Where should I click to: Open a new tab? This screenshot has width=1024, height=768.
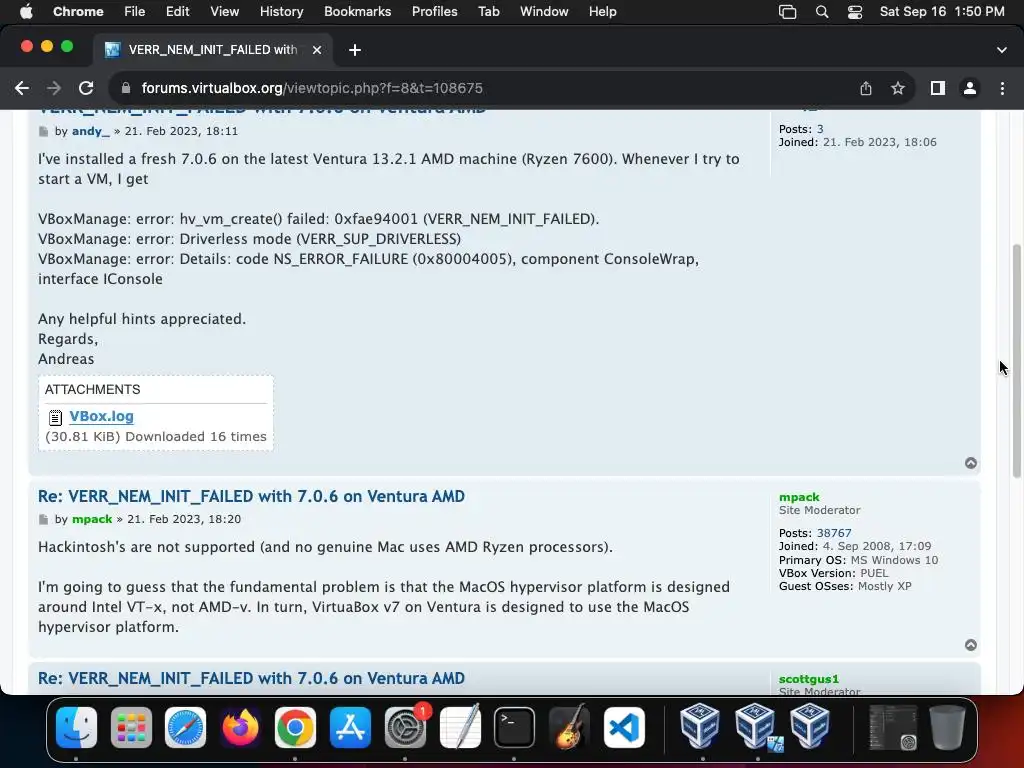(x=355, y=50)
